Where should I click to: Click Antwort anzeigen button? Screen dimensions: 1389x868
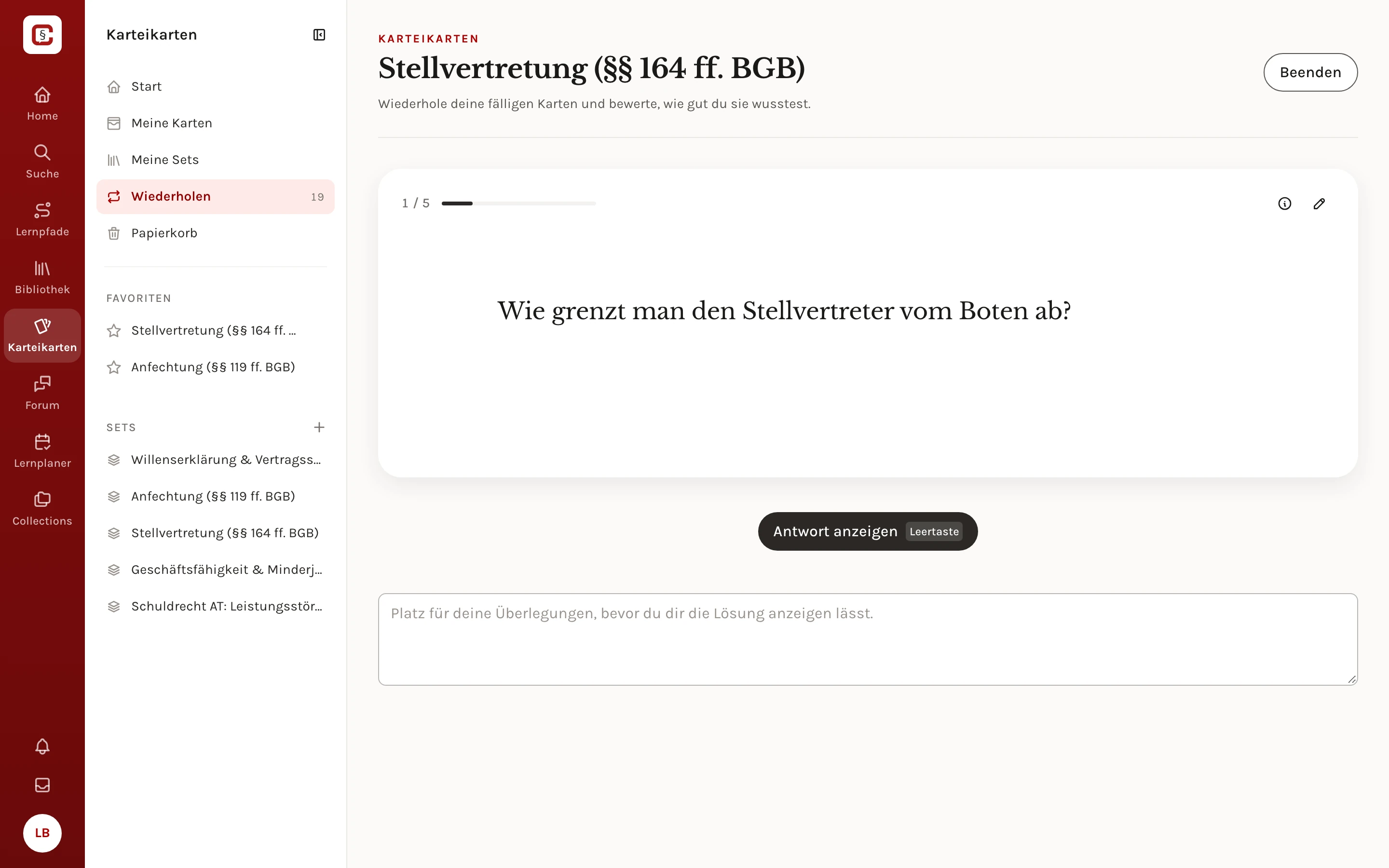click(868, 531)
